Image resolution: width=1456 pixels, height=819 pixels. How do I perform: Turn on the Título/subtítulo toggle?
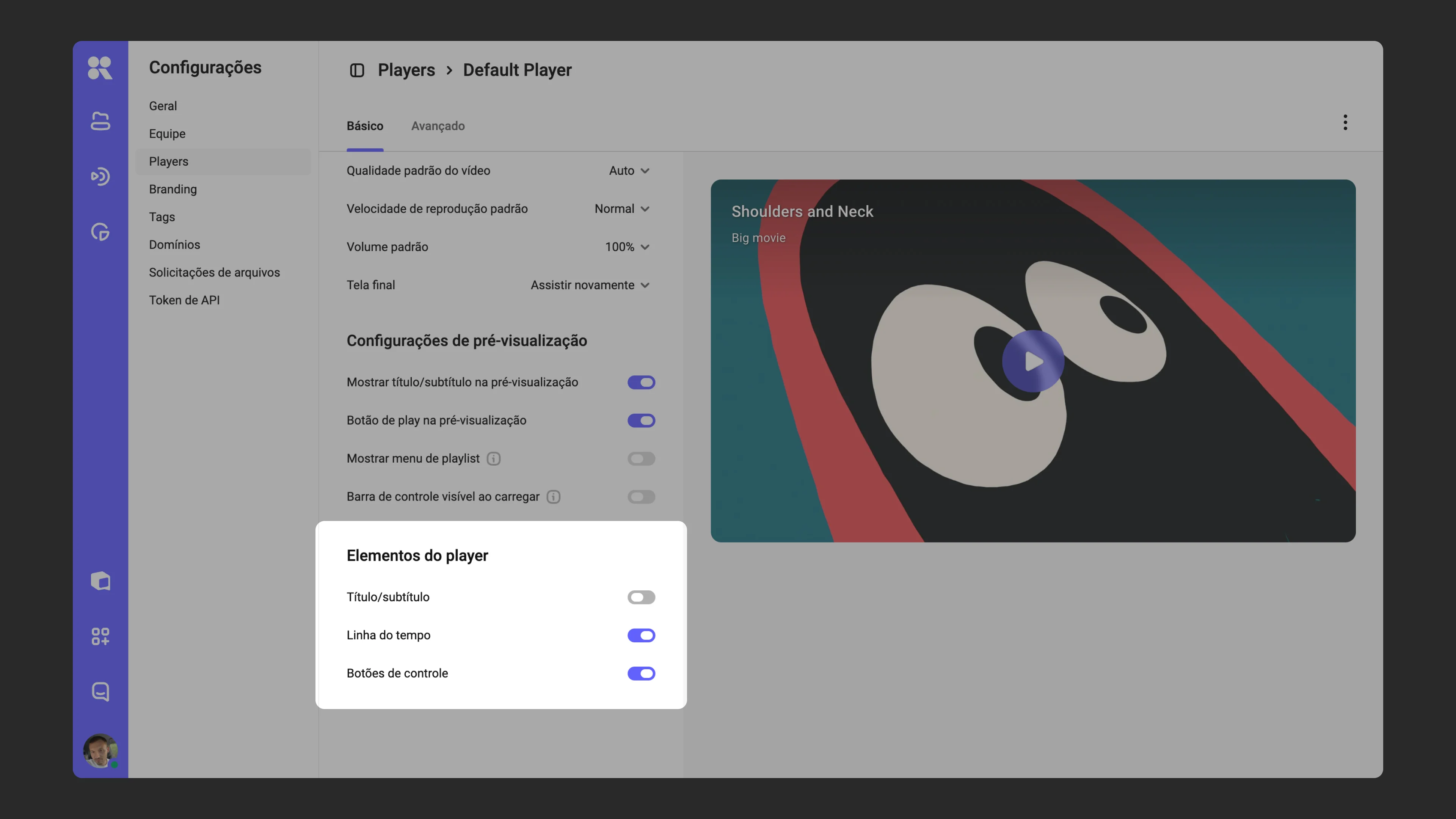click(641, 597)
